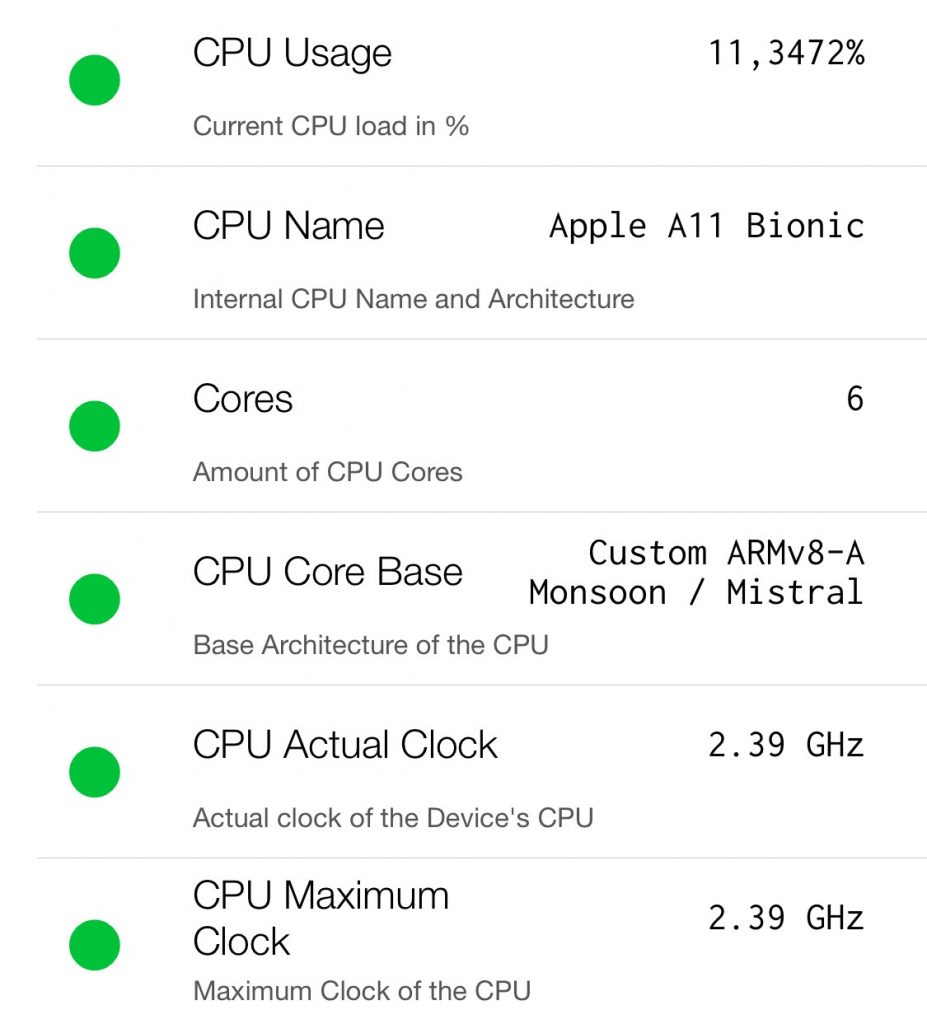927x1024 pixels.
Task: Click the core count value 6
Action: click(x=854, y=399)
